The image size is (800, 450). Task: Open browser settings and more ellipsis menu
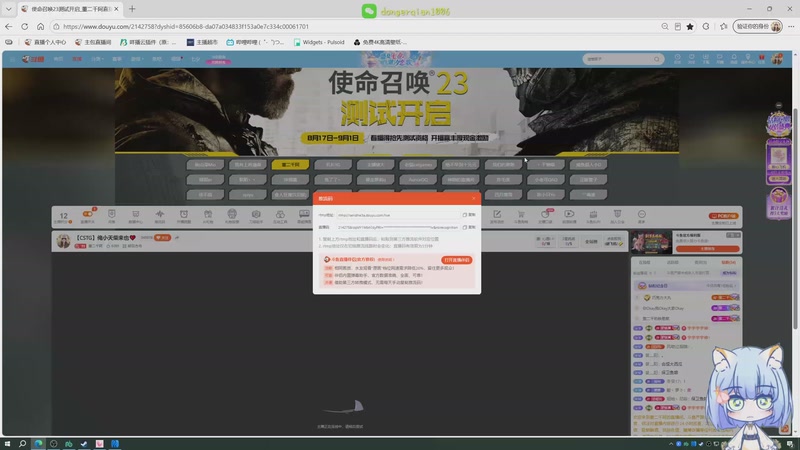pos(791,27)
